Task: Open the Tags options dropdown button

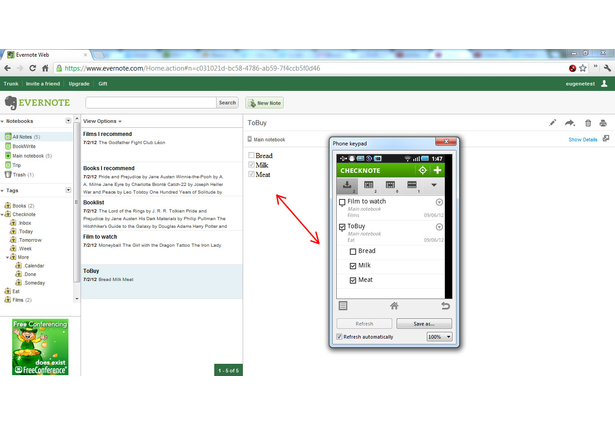Action: pyautogui.click(x=68, y=190)
